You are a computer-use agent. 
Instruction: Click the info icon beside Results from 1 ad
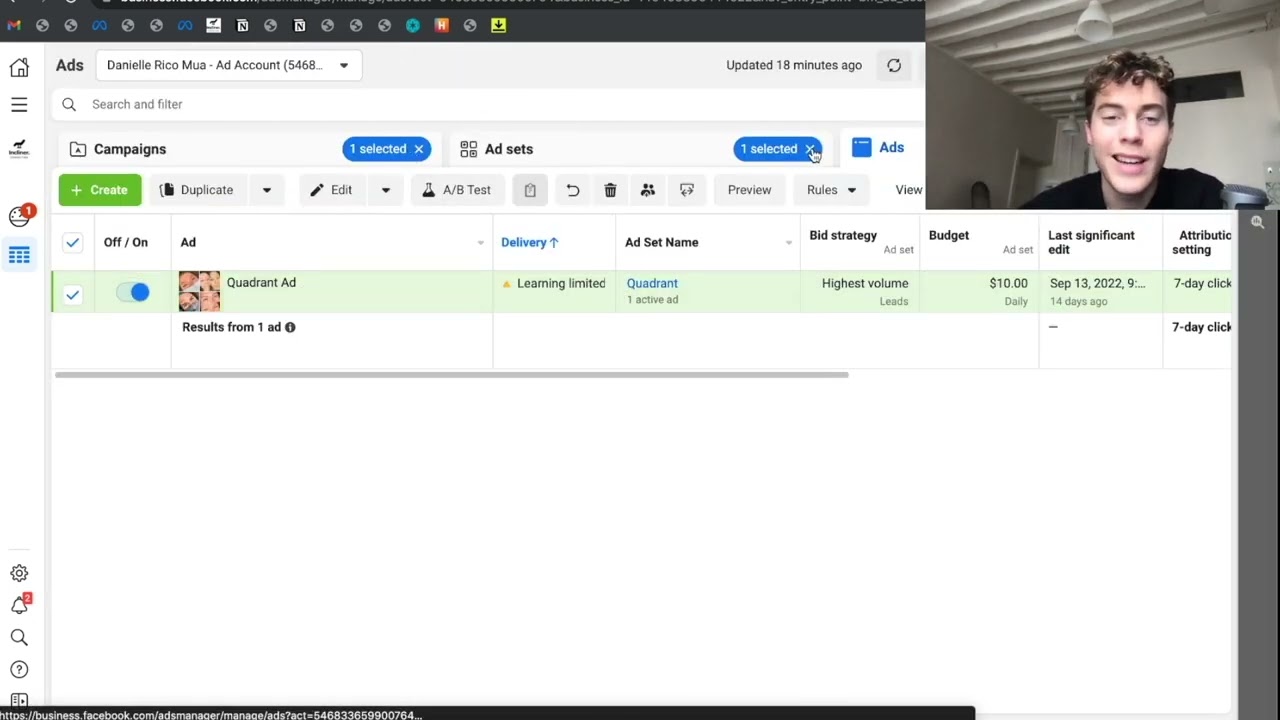tap(290, 327)
